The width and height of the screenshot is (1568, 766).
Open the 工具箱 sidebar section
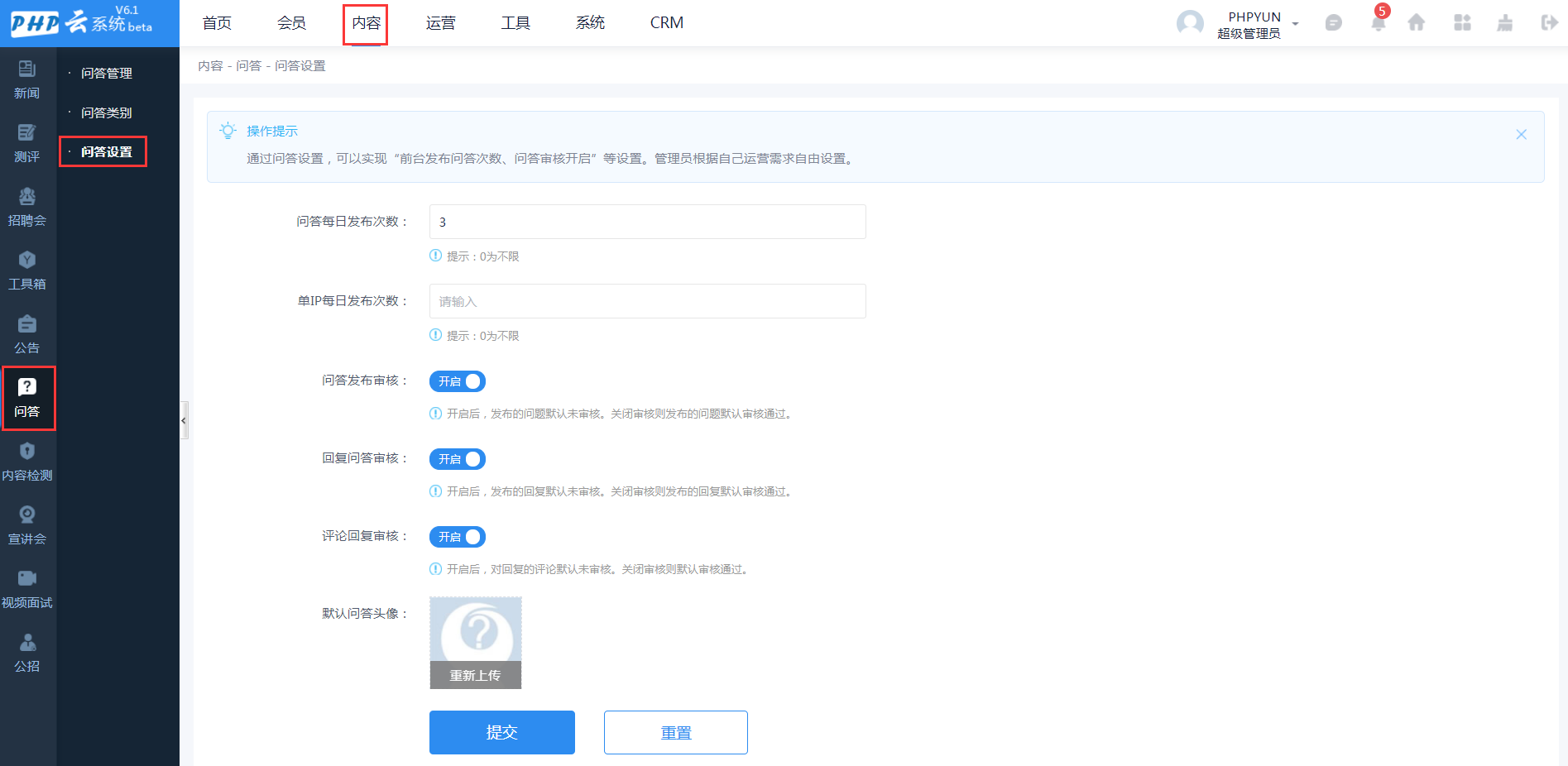click(27, 271)
